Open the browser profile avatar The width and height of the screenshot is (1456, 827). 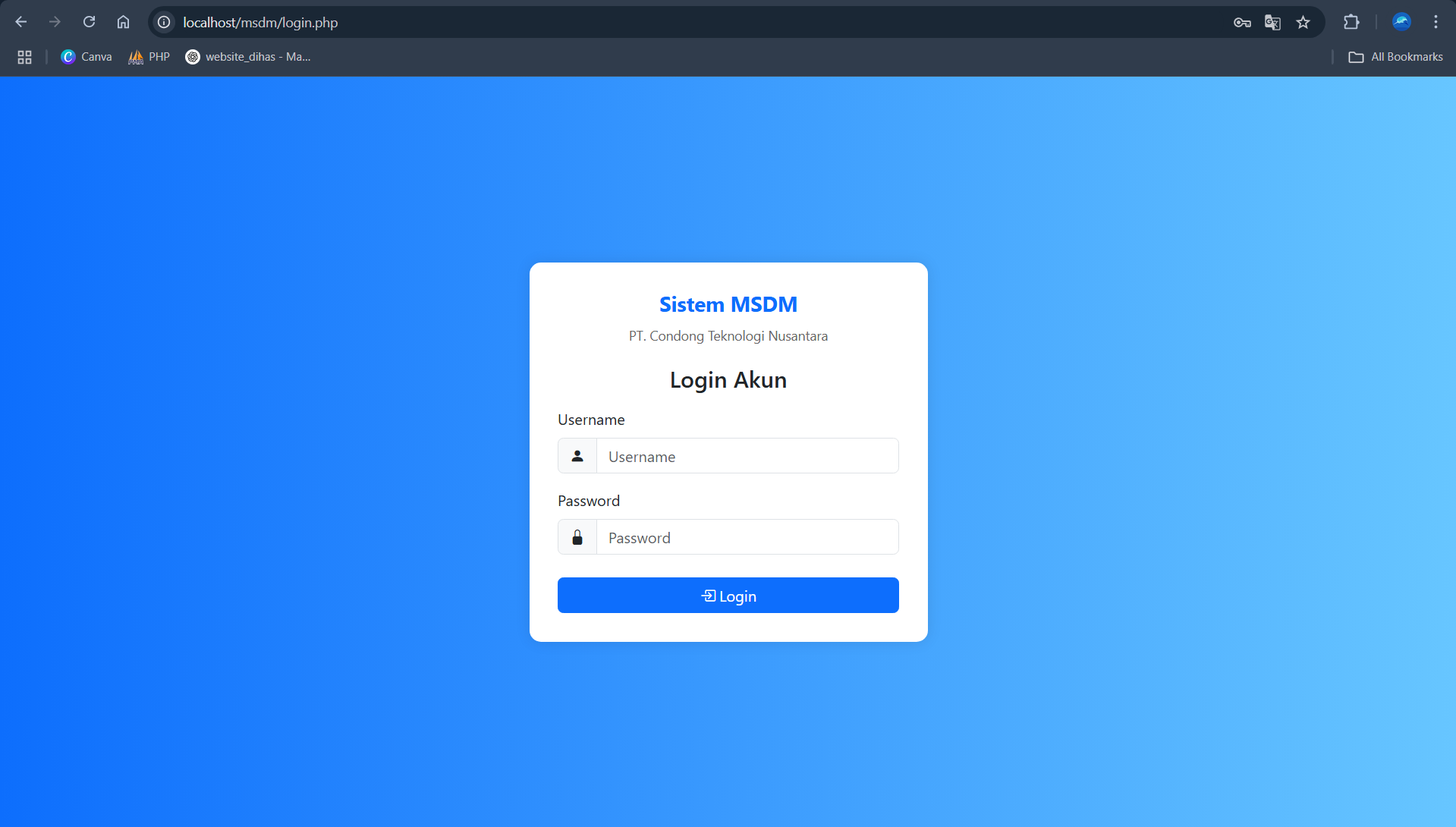[x=1401, y=22]
